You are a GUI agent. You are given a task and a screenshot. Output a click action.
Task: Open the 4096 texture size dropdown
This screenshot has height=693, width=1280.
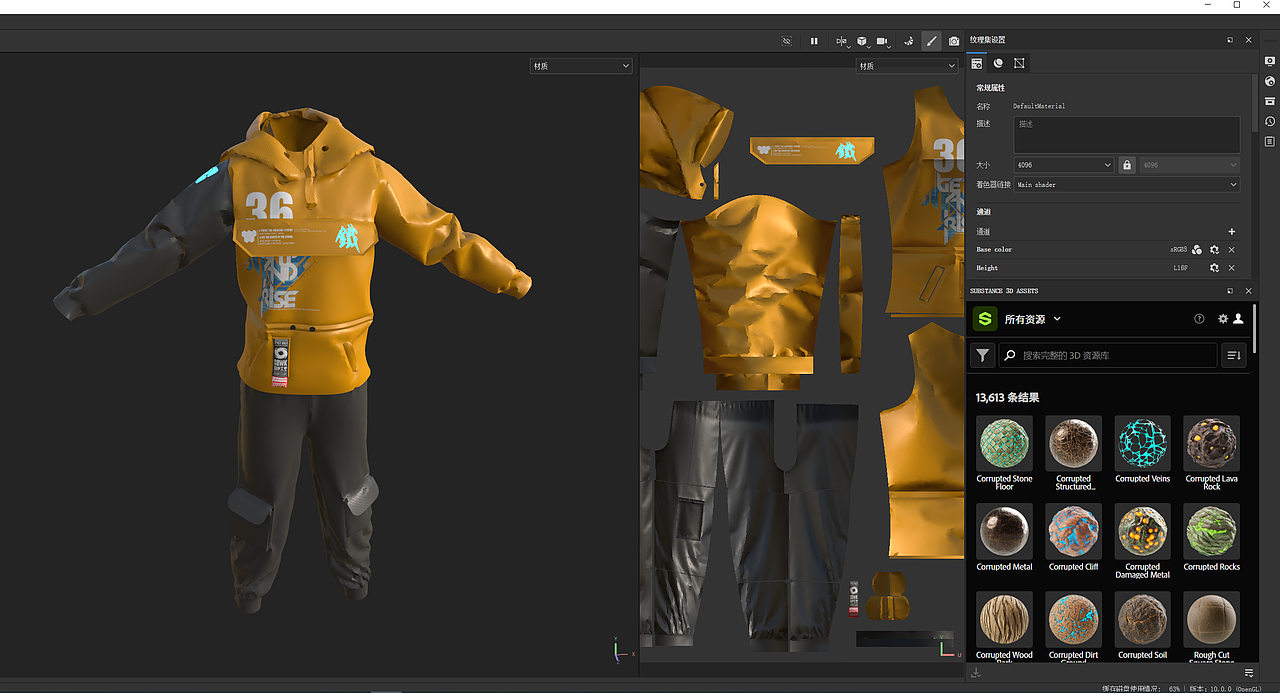pyautogui.click(x=1064, y=165)
